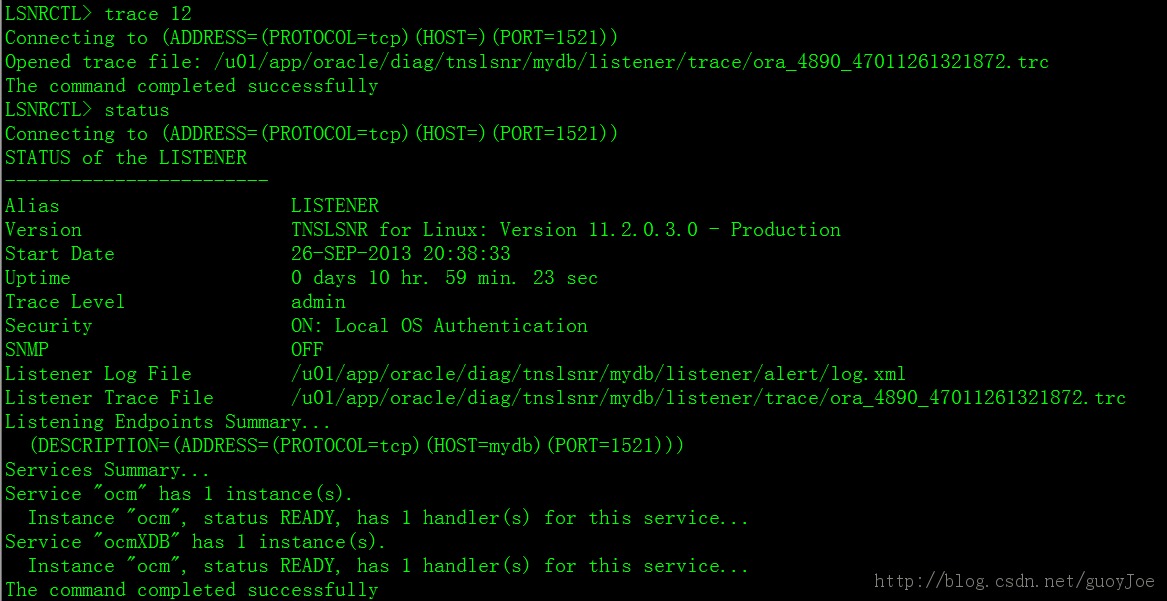The width and height of the screenshot is (1167, 601).
Task: Click the Listener Log File path log.xml
Action: tap(598, 374)
